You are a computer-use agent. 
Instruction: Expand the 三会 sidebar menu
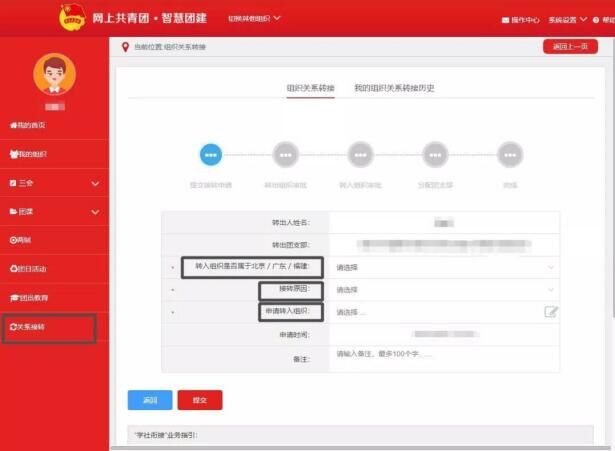[55, 183]
